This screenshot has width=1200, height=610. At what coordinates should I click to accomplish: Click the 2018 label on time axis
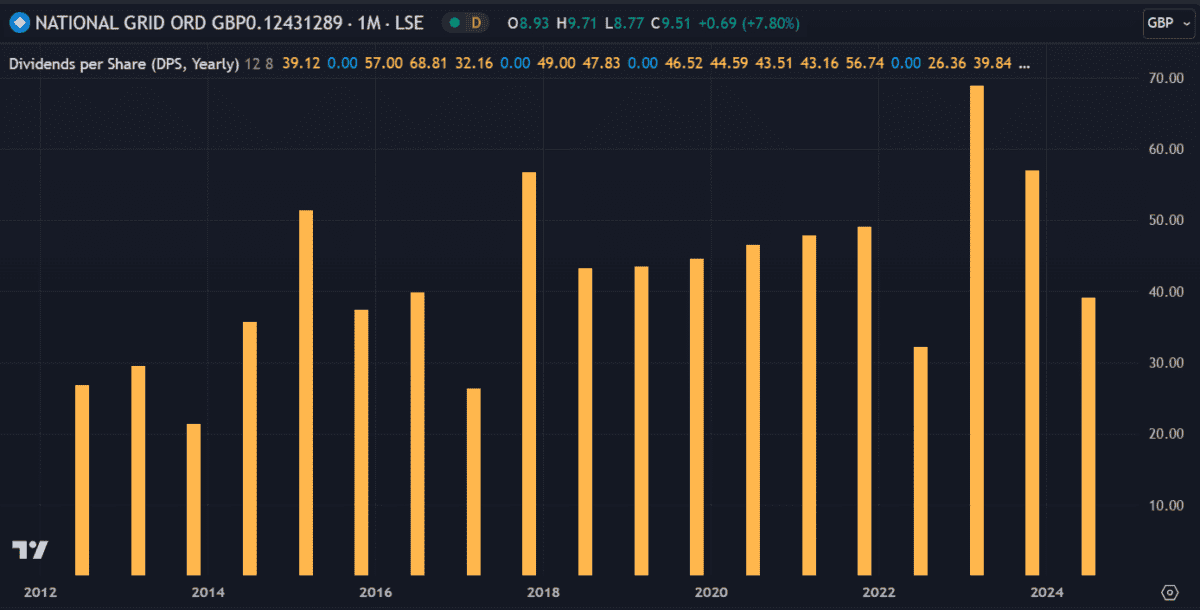coord(544,592)
